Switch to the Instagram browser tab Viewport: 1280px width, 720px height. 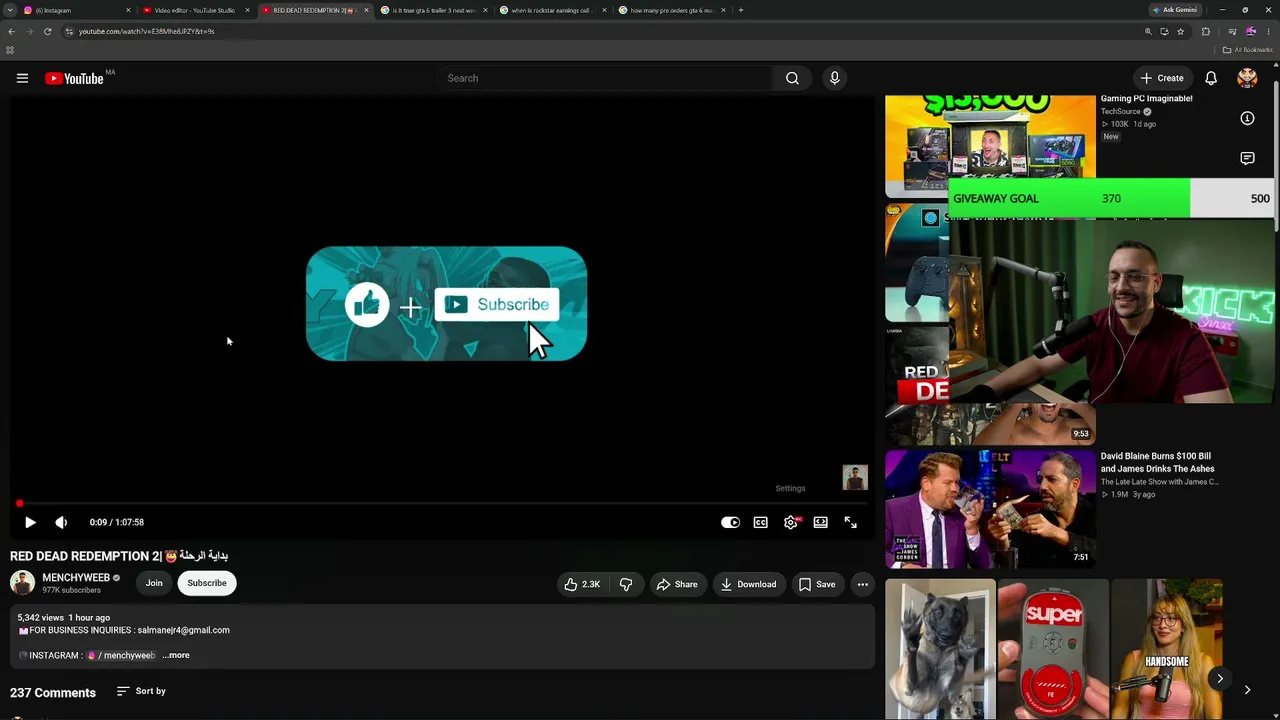(x=77, y=10)
